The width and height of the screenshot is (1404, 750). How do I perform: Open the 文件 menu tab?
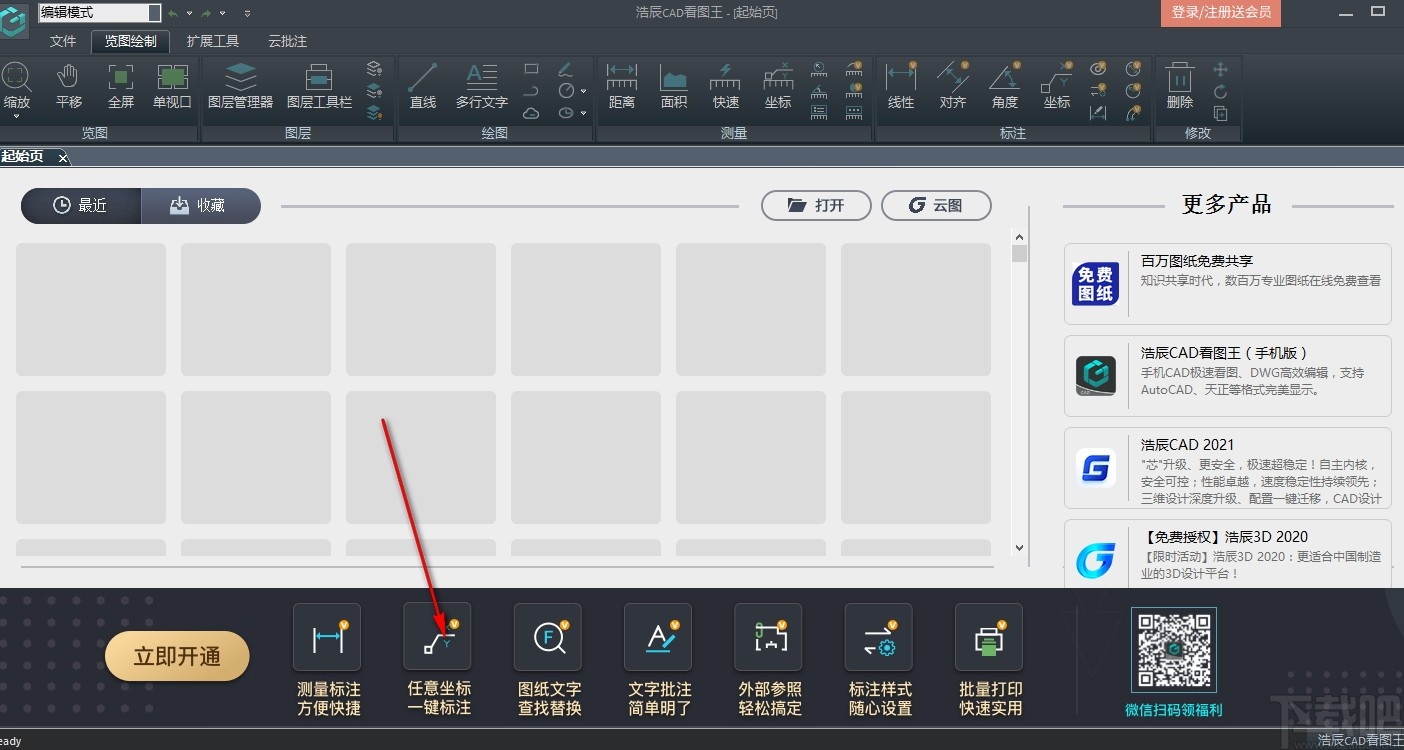click(x=63, y=41)
